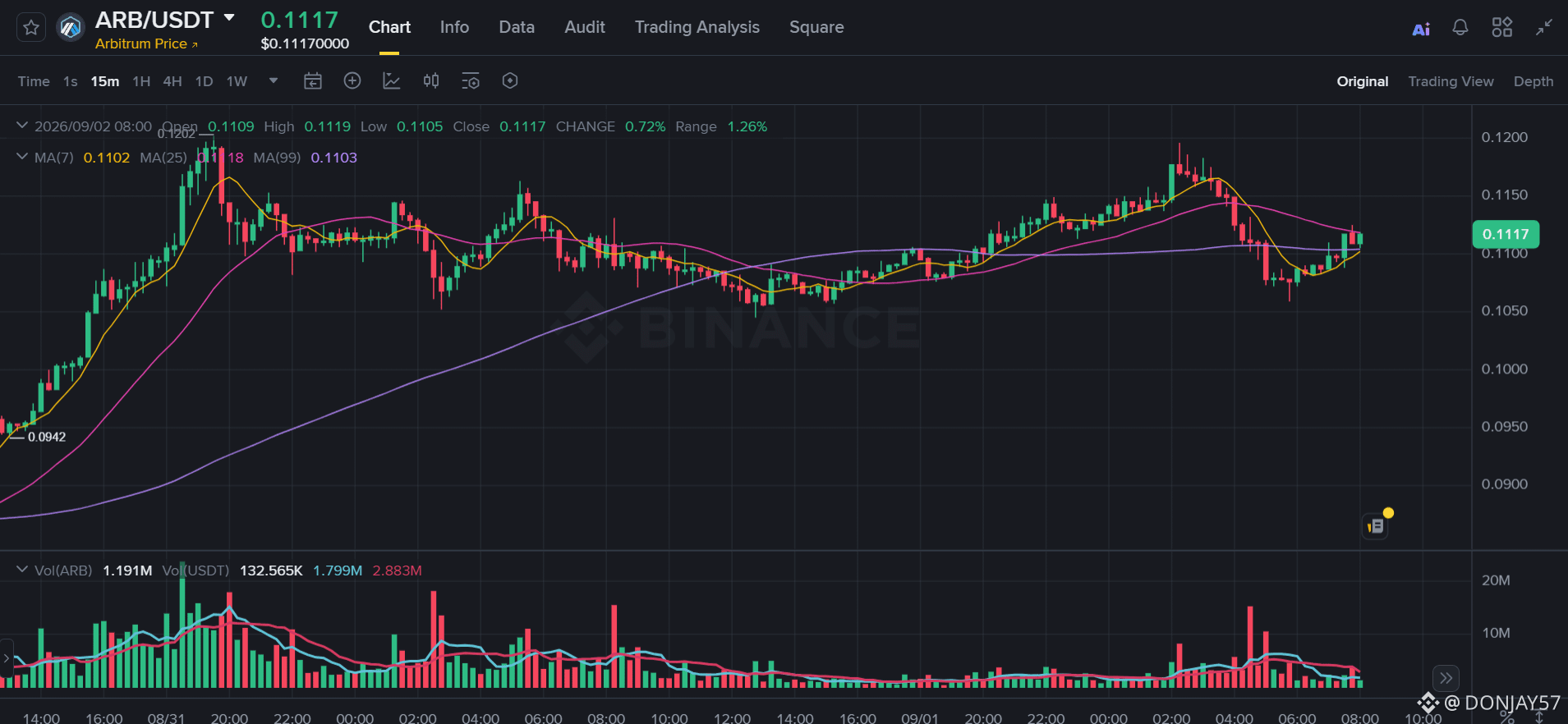Click the 0.1117 current price label
1568x724 pixels.
(1506, 234)
